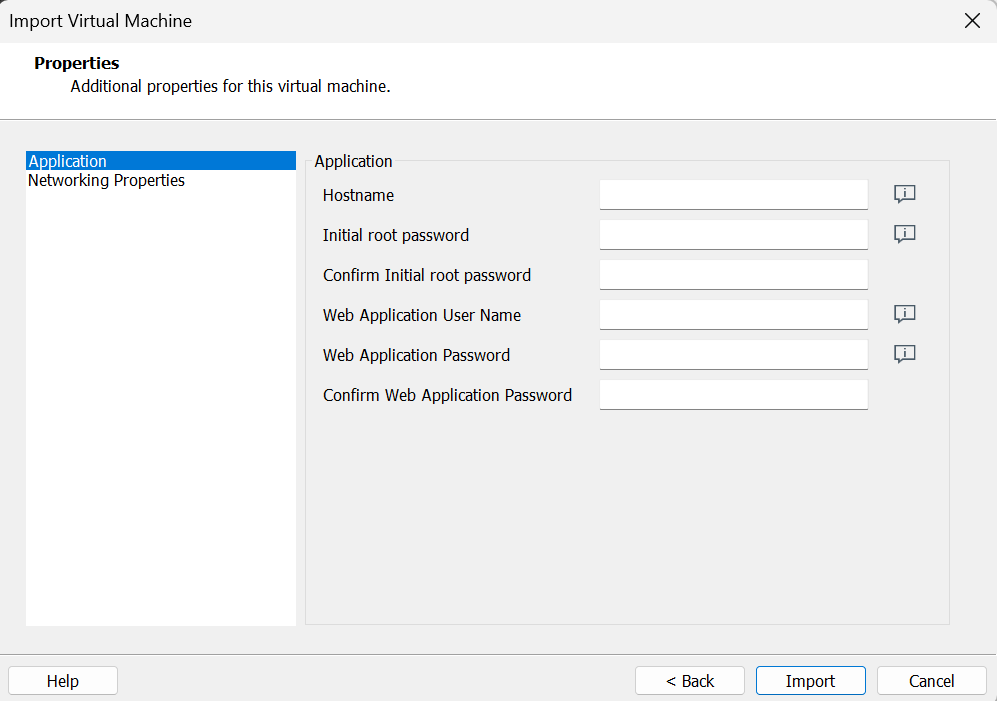Cancel the virtual machine import
This screenshot has height=701, width=997.
click(931, 681)
